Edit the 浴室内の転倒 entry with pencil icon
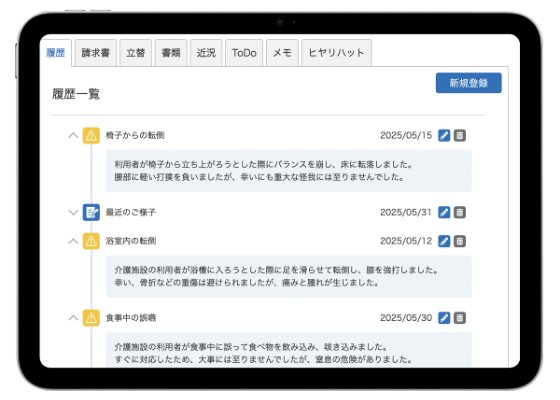Viewport: 560px width, 400px height. (x=444, y=241)
